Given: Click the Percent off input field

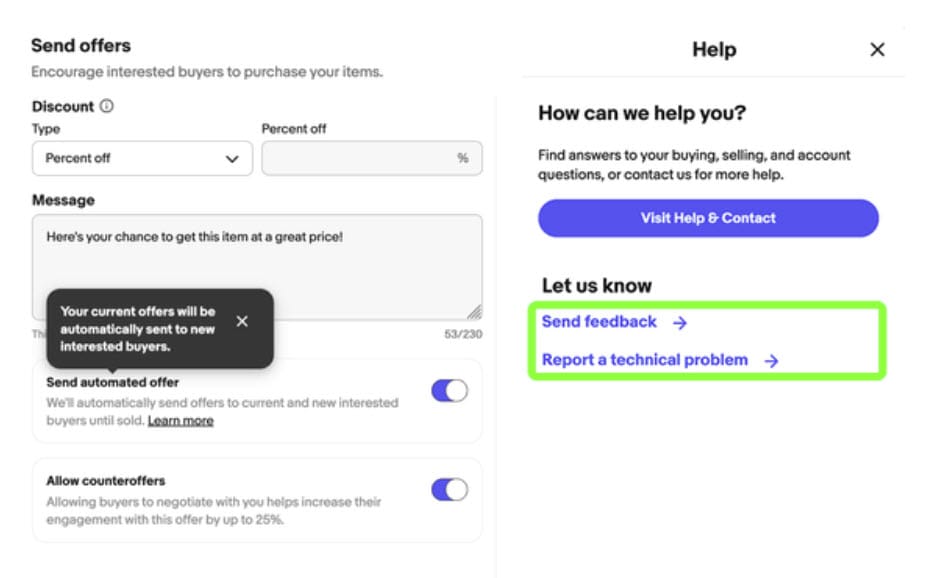Looking at the screenshot, I should (x=360, y=158).
